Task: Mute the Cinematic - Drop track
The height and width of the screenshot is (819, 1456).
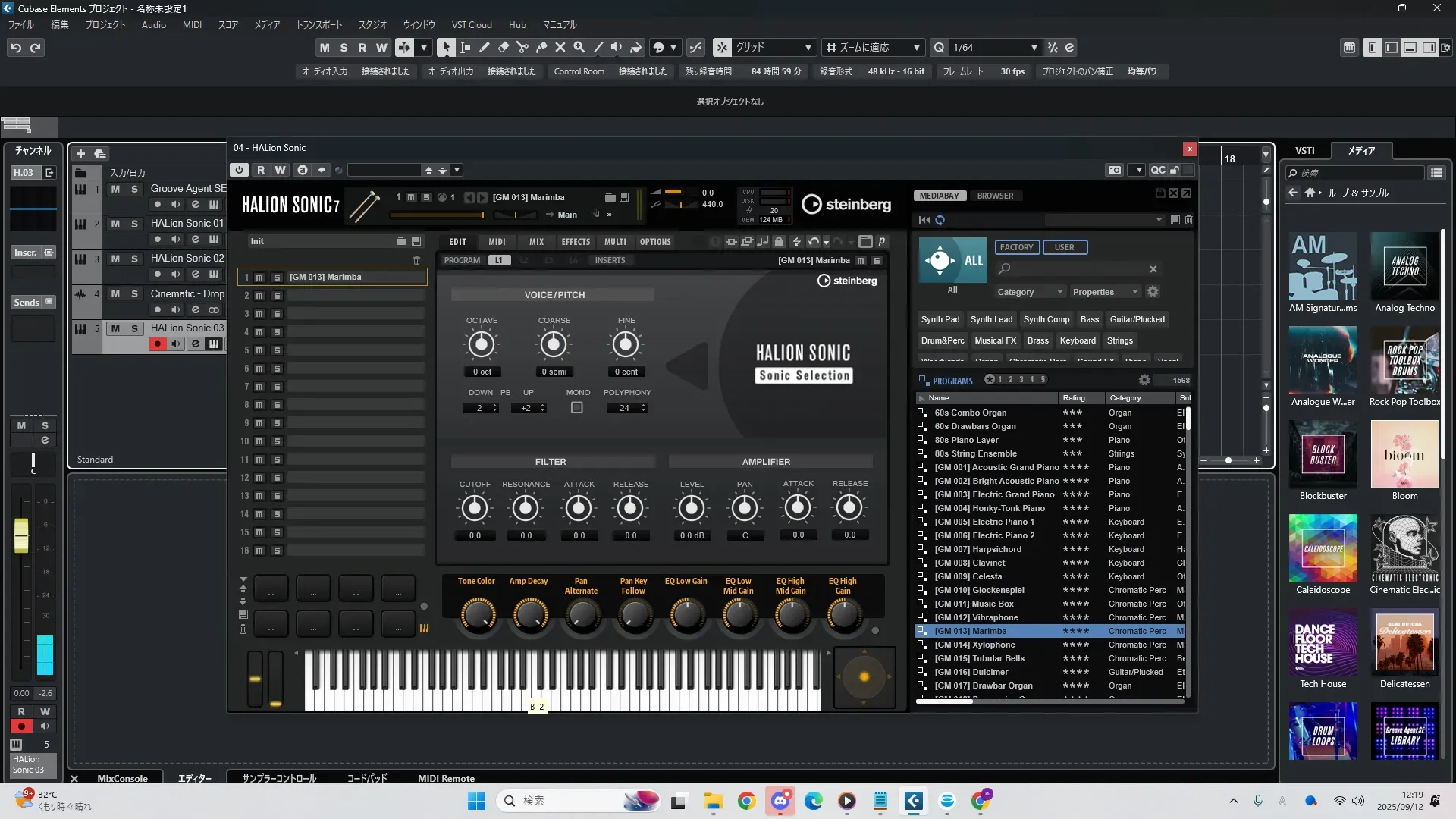Action: [115, 293]
